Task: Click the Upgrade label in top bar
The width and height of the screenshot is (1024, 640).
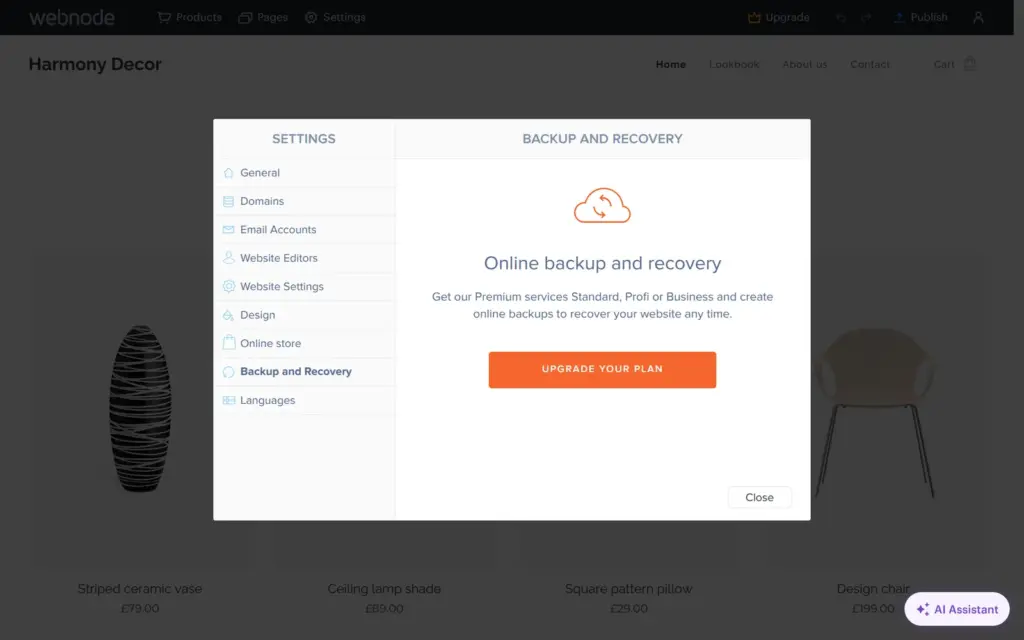Action: point(787,18)
